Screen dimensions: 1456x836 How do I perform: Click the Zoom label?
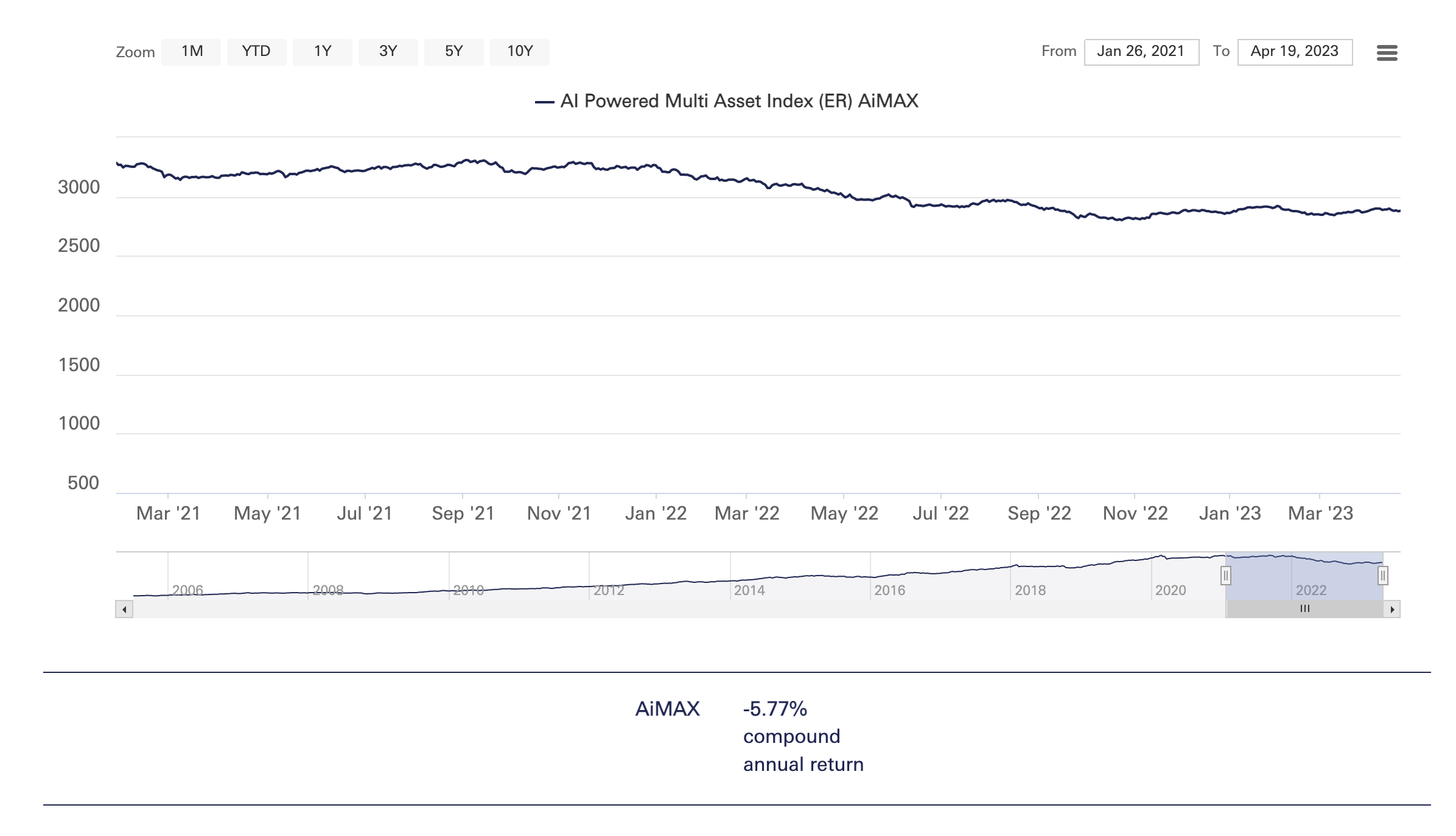(135, 52)
